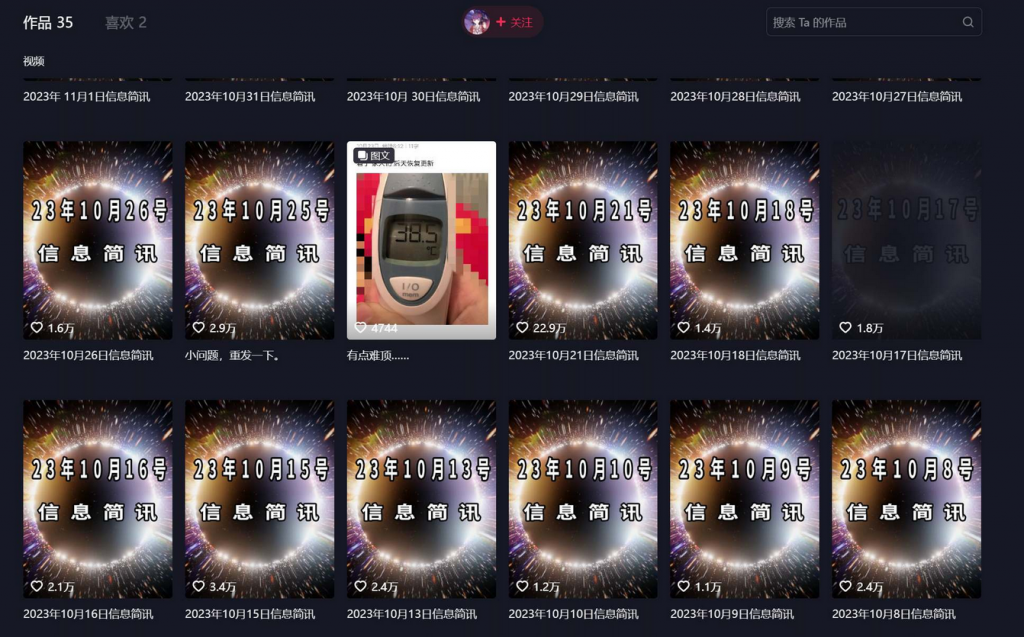Viewport: 1024px width, 637px height.
Task: Click heart icon on 23年10月25号 video
Action: [x=199, y=327]
